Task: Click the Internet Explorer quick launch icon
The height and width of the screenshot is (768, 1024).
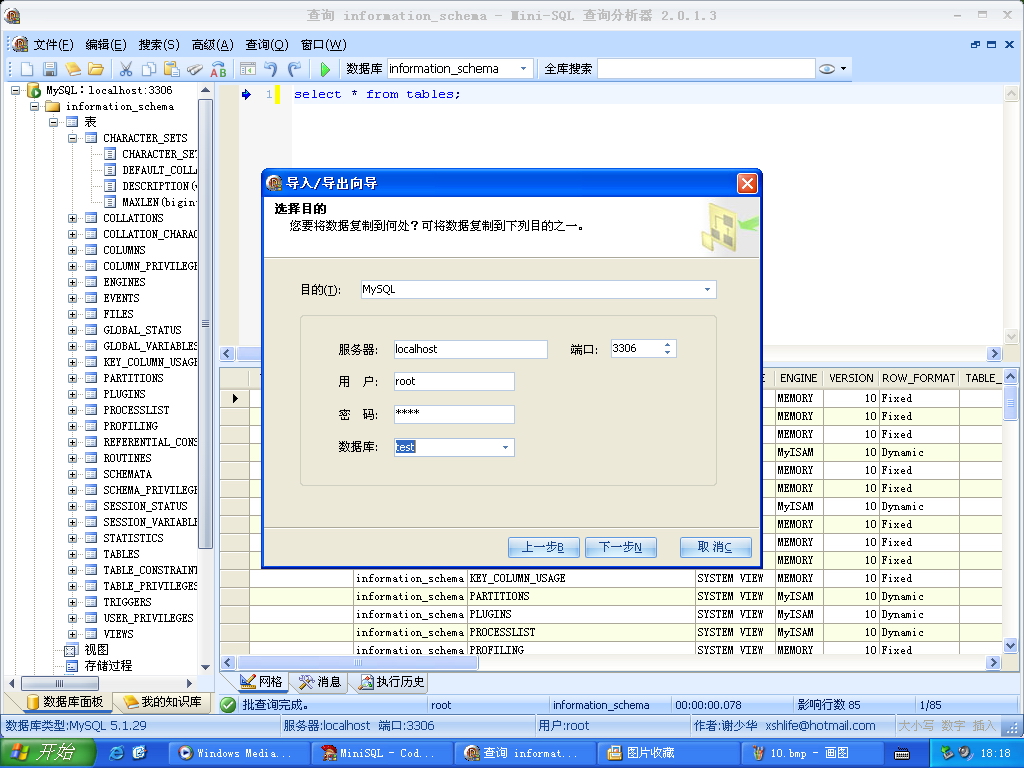Action: 116,752
